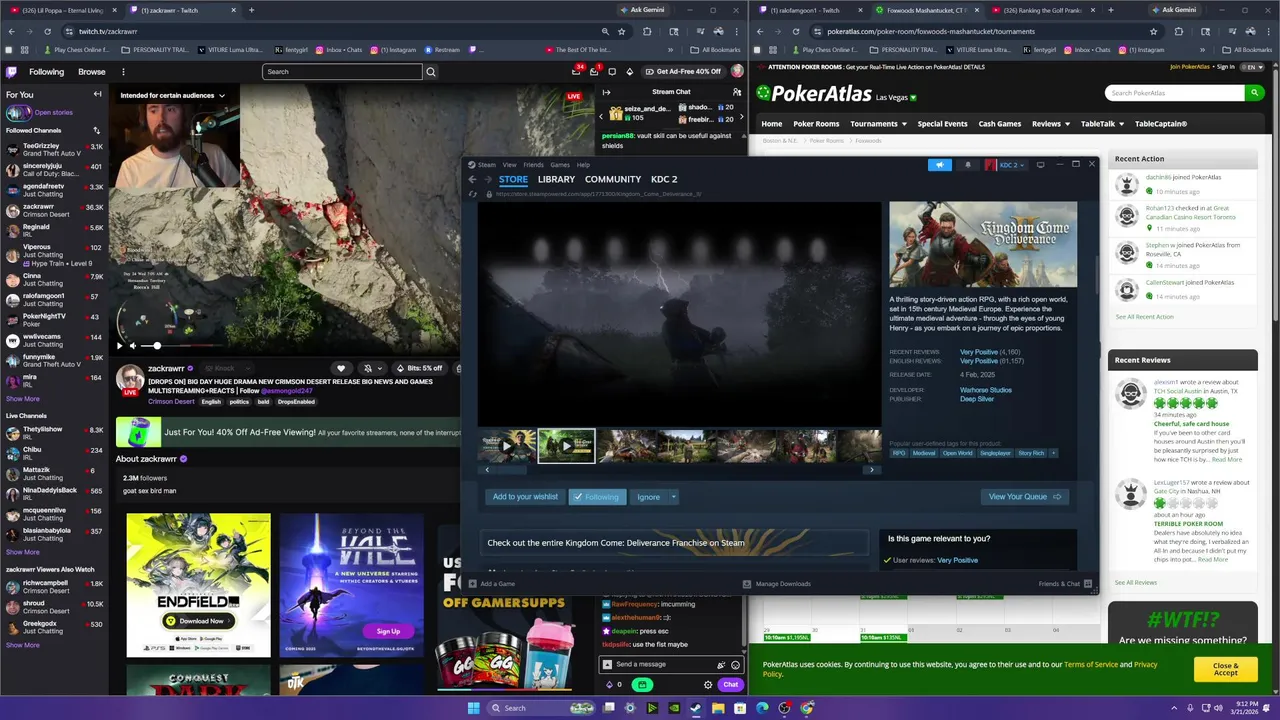1280x720 pixels.
Task: Toggle the Following checkbox on Steam page
Action: coord(598,497)
